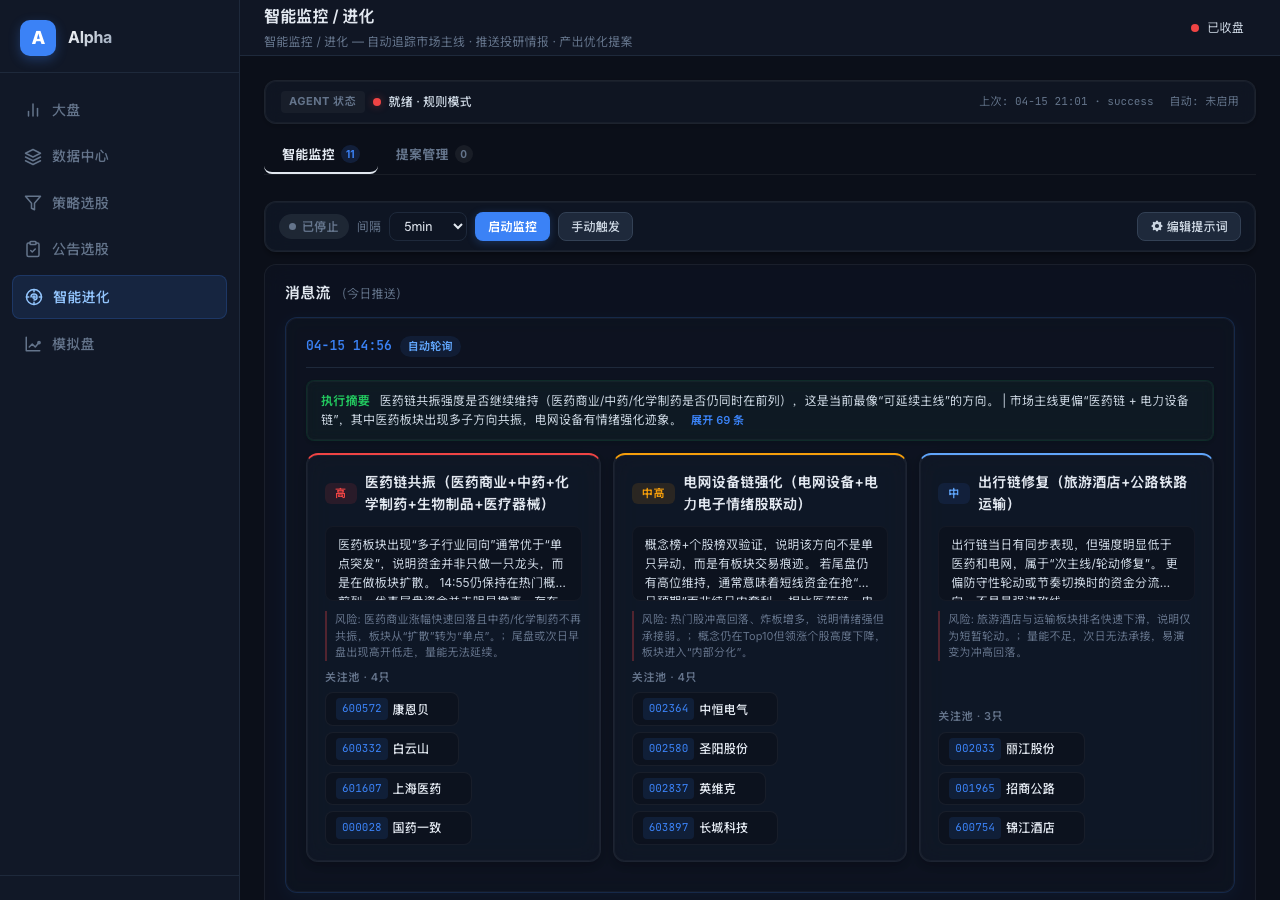Click the 手动触发 button
Screen dimensions: 1280x900
click(x=595, y=227)
